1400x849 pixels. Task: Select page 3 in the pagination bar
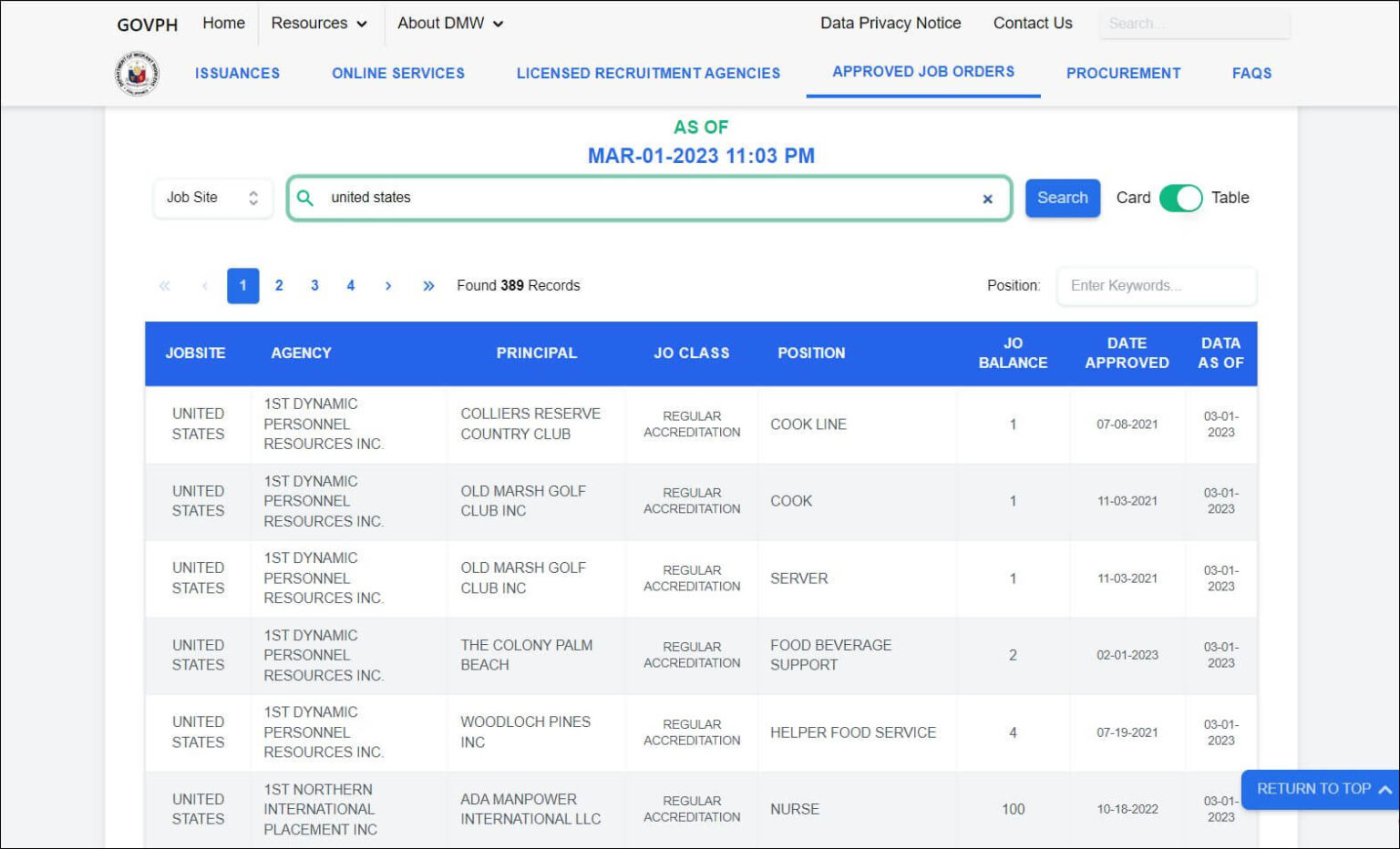point(314,285)
